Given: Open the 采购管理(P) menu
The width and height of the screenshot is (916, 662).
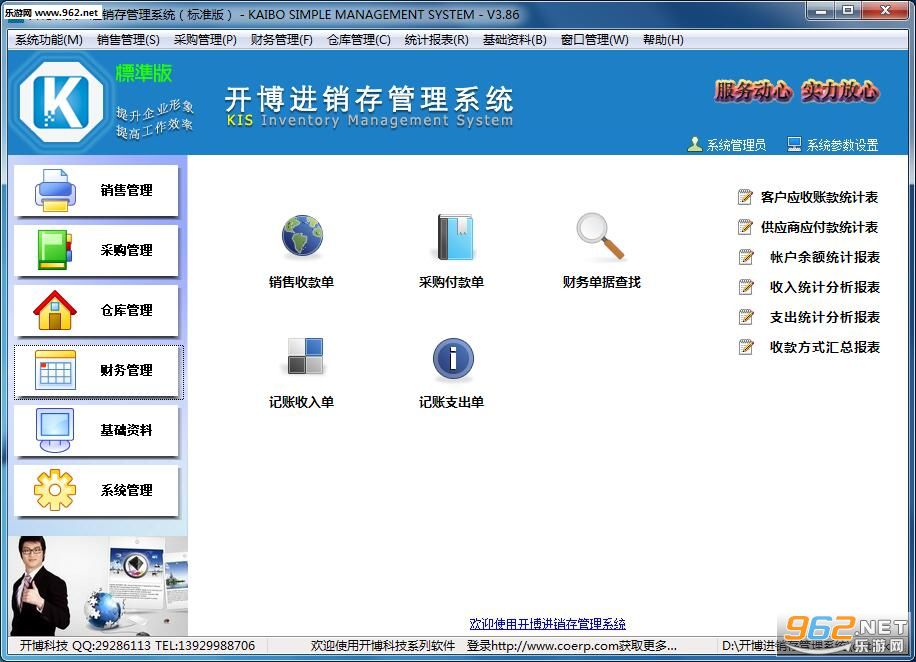Looking at the screenshot, I should point(205,40).
